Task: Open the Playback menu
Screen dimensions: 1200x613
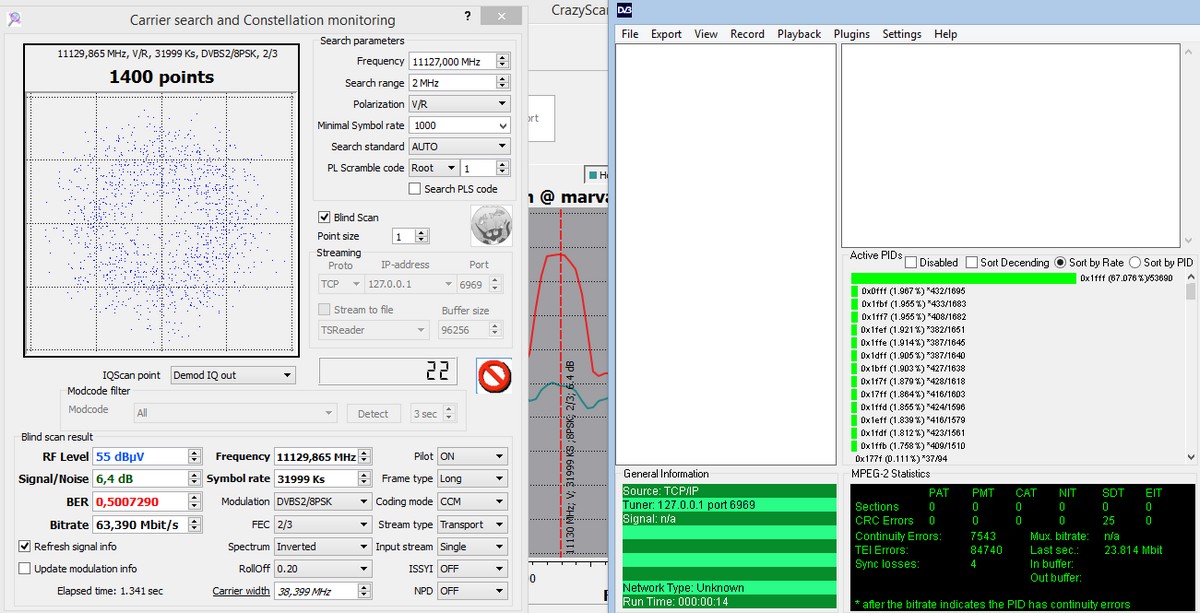Action: tap(799, 34)
